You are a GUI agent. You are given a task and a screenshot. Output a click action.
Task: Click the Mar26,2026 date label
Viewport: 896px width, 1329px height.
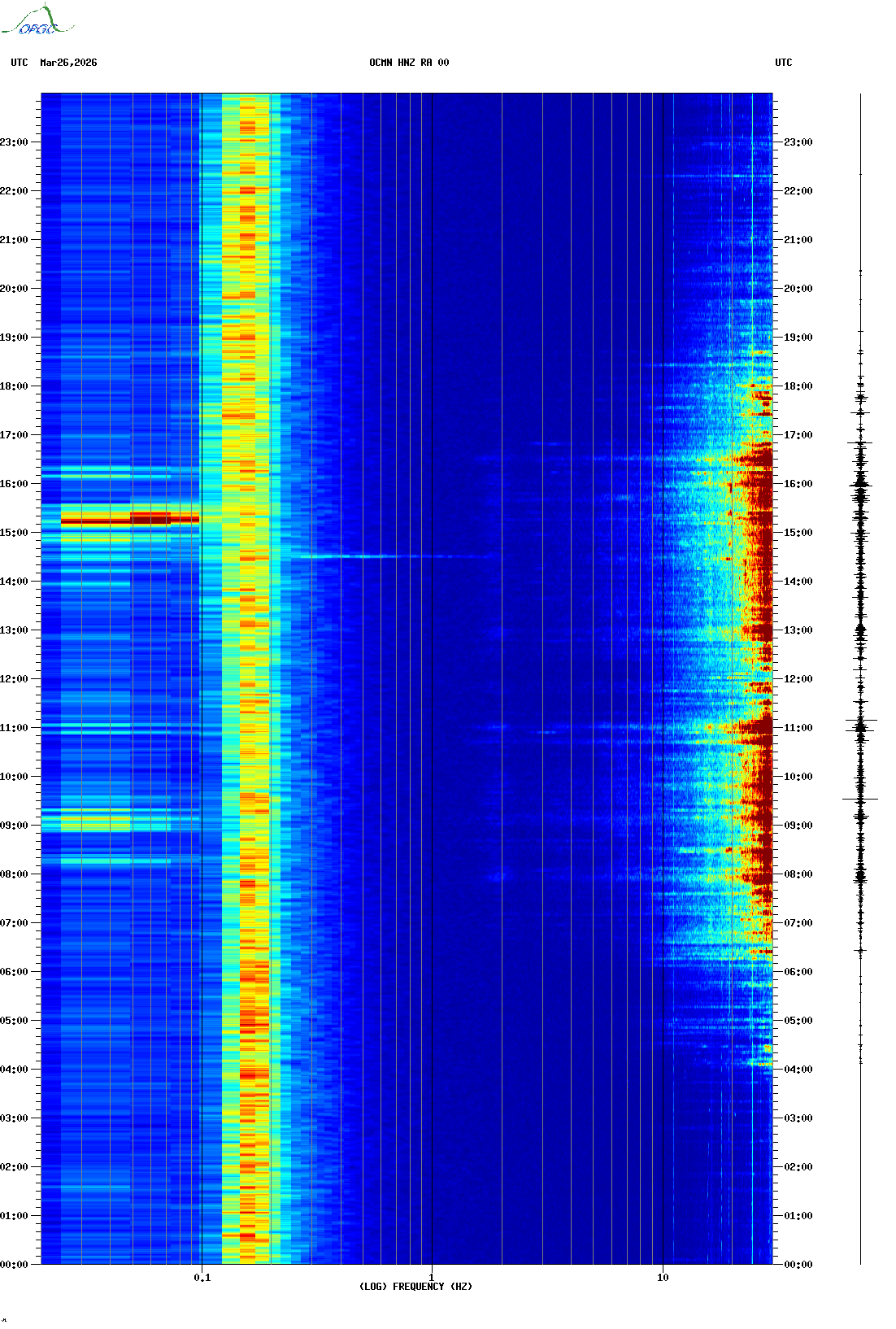coord(68,63)
